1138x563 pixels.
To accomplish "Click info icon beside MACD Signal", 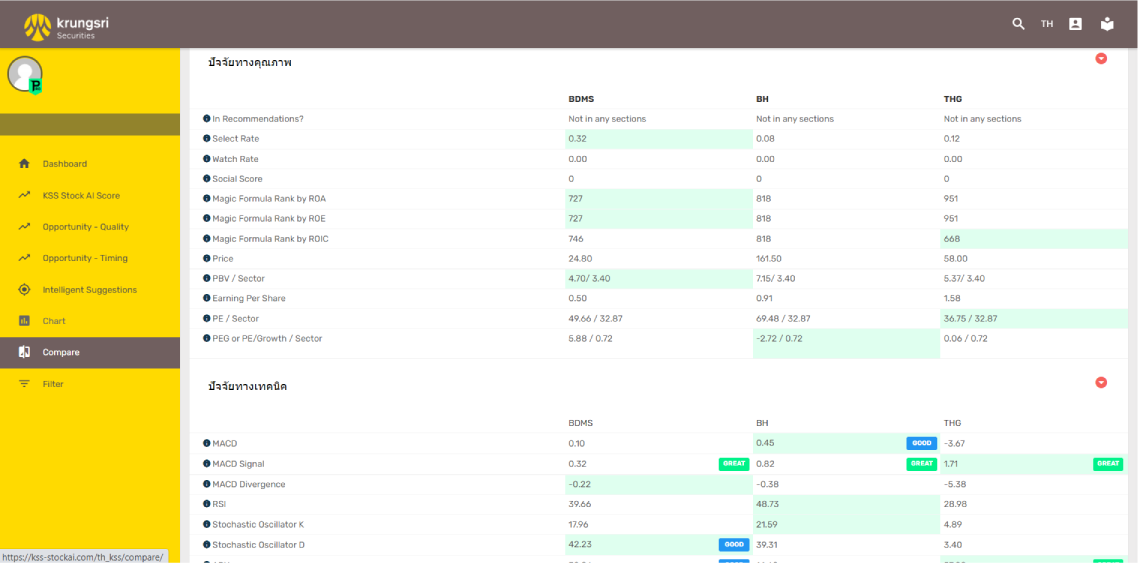I will point(207,464).
